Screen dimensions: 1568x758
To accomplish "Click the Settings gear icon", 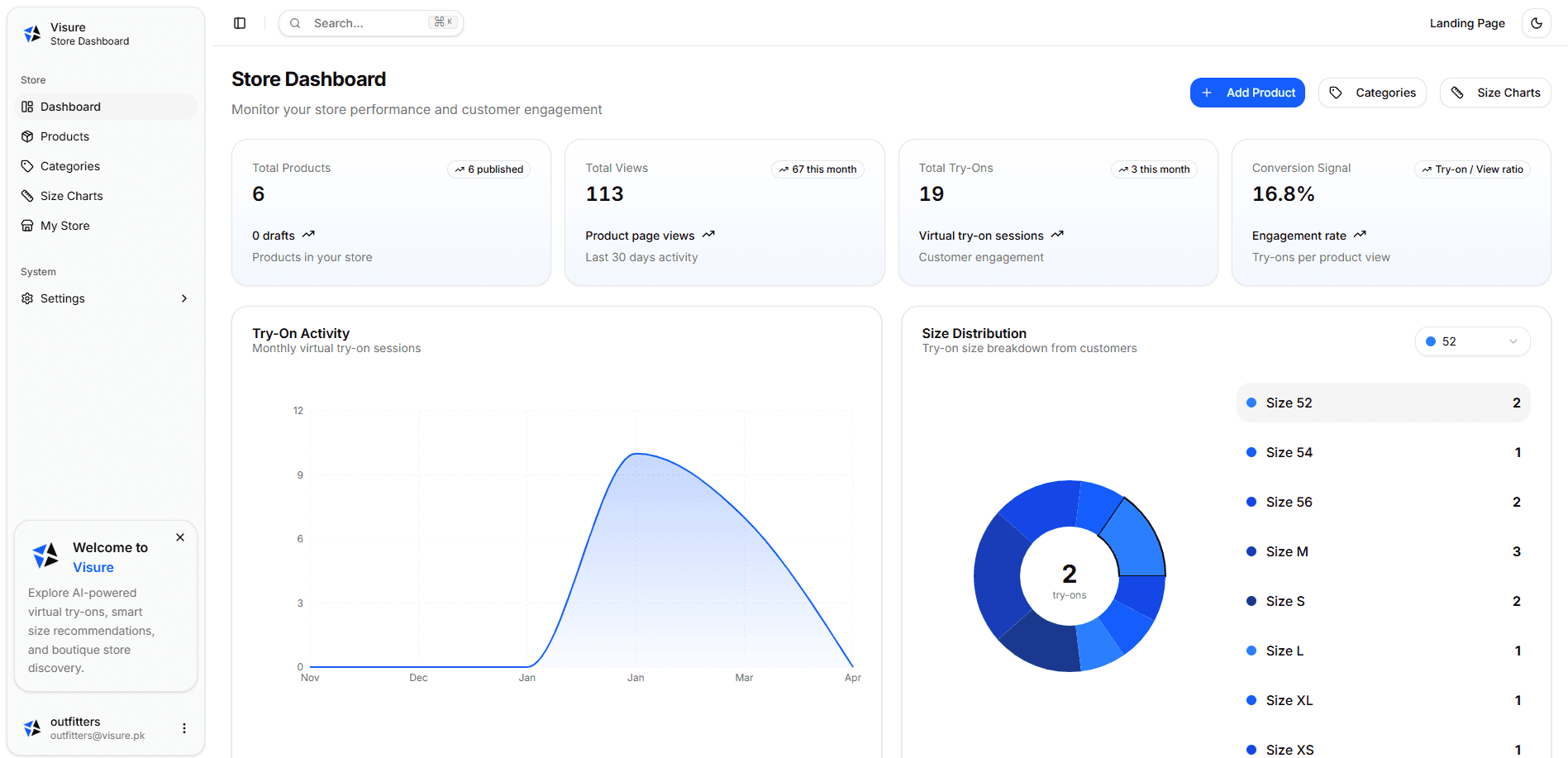I will pos(27,298).
